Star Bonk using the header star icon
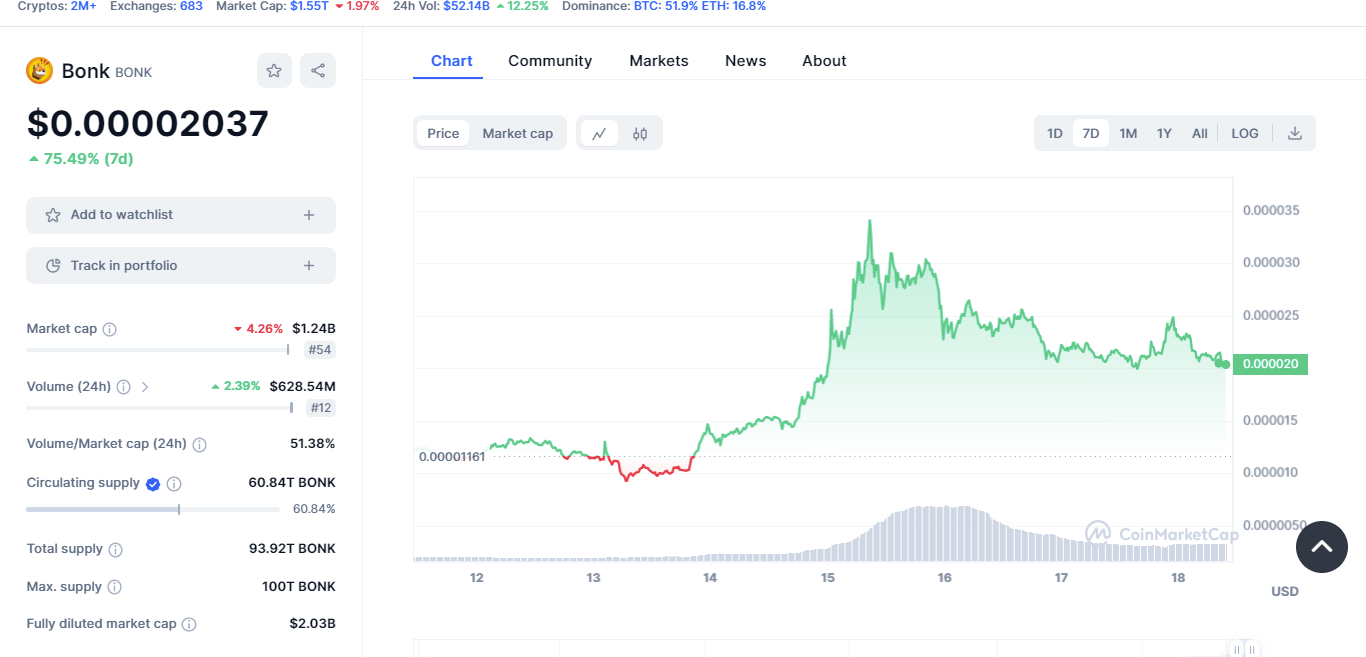The width and height of the screenshot is (1366, 657). (274, 71)
